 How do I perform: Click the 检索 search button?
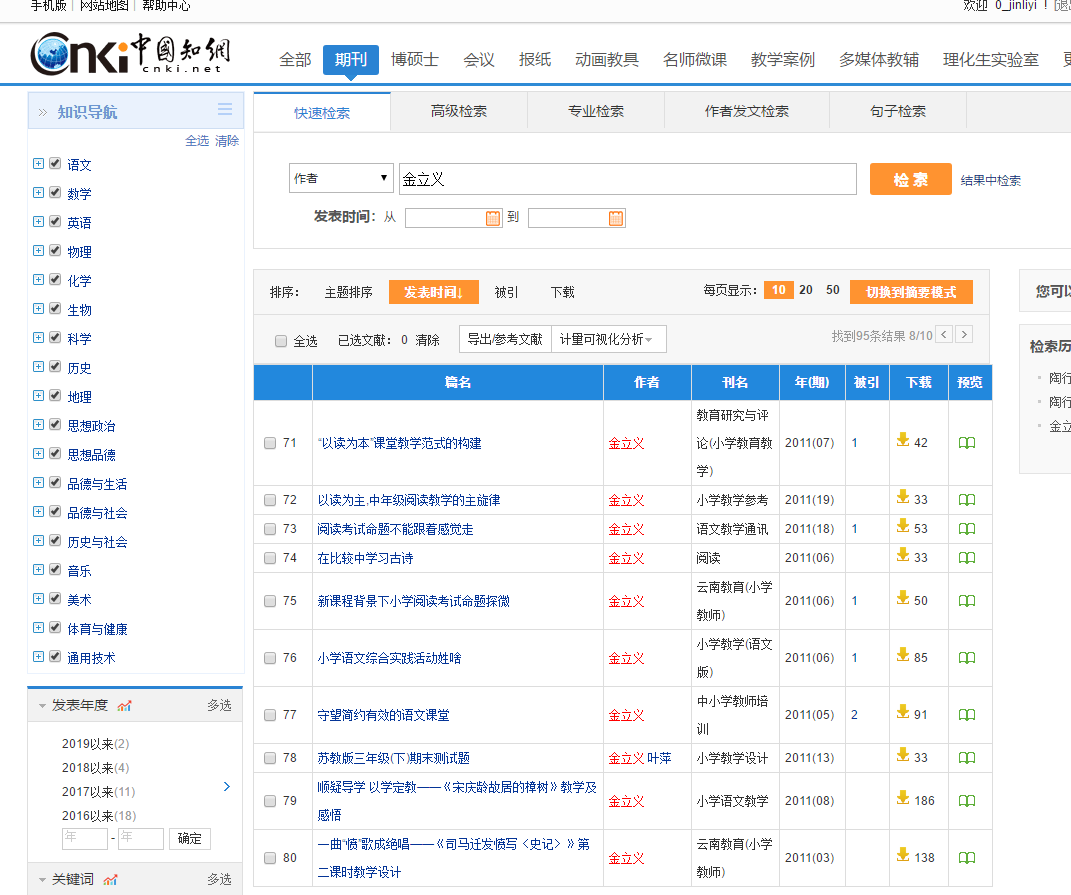click(910, 179)
